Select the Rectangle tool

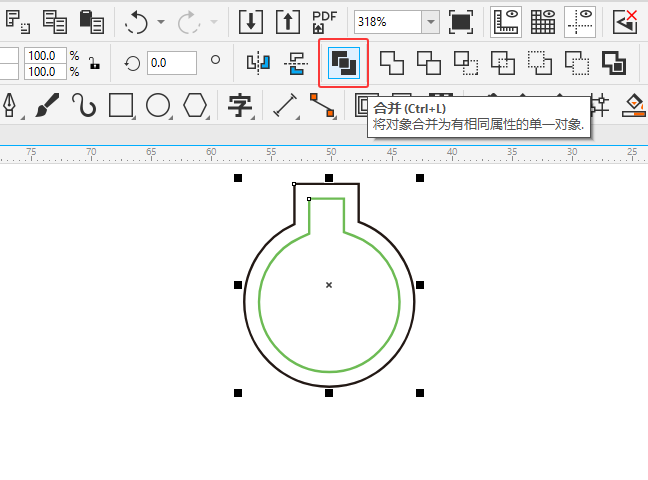(121, 105)
